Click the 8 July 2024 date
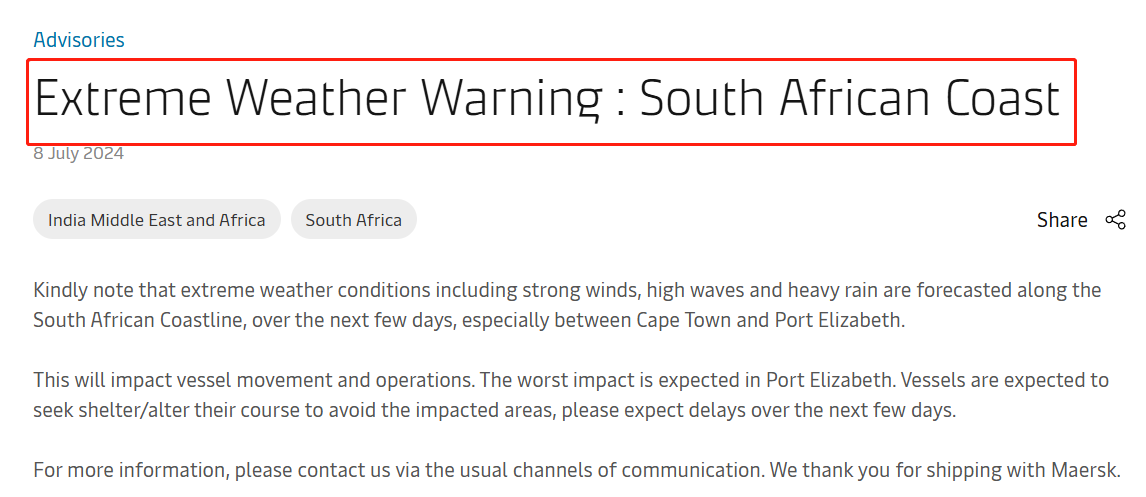The image size is (1146, 497). click(x=79, y=153)
